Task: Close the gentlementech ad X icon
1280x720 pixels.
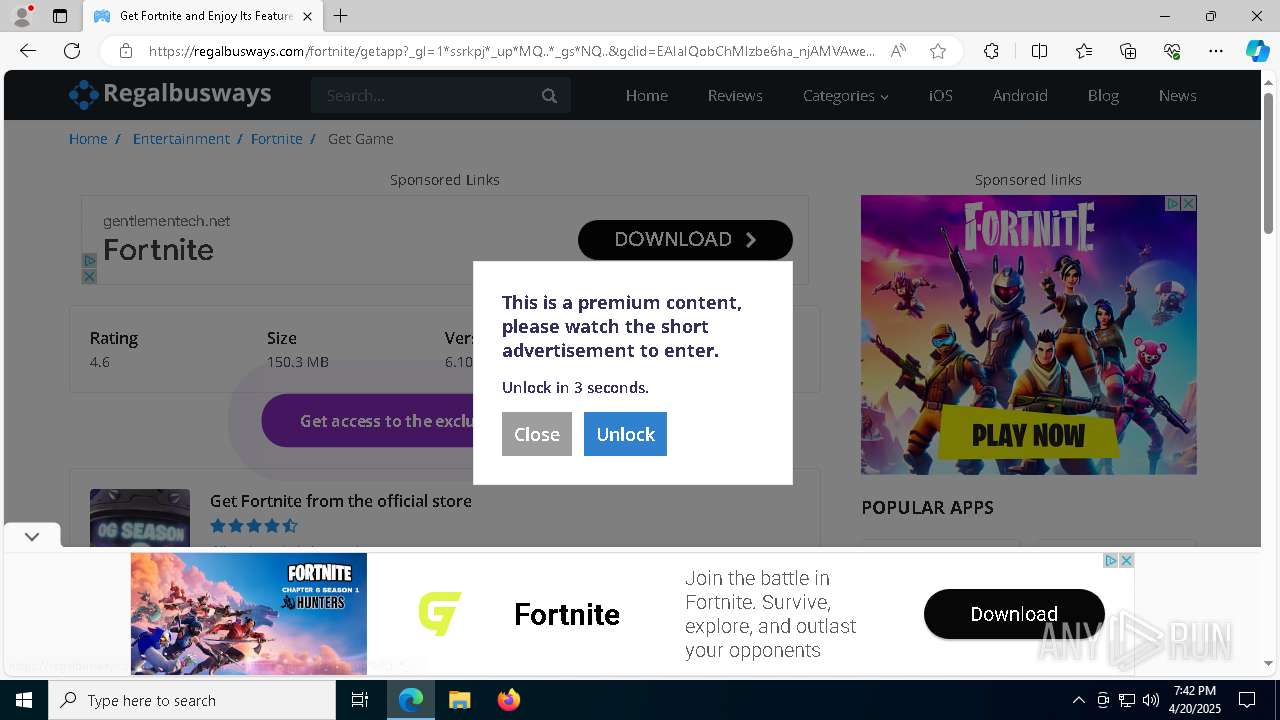Action: (x=89, y=276)
